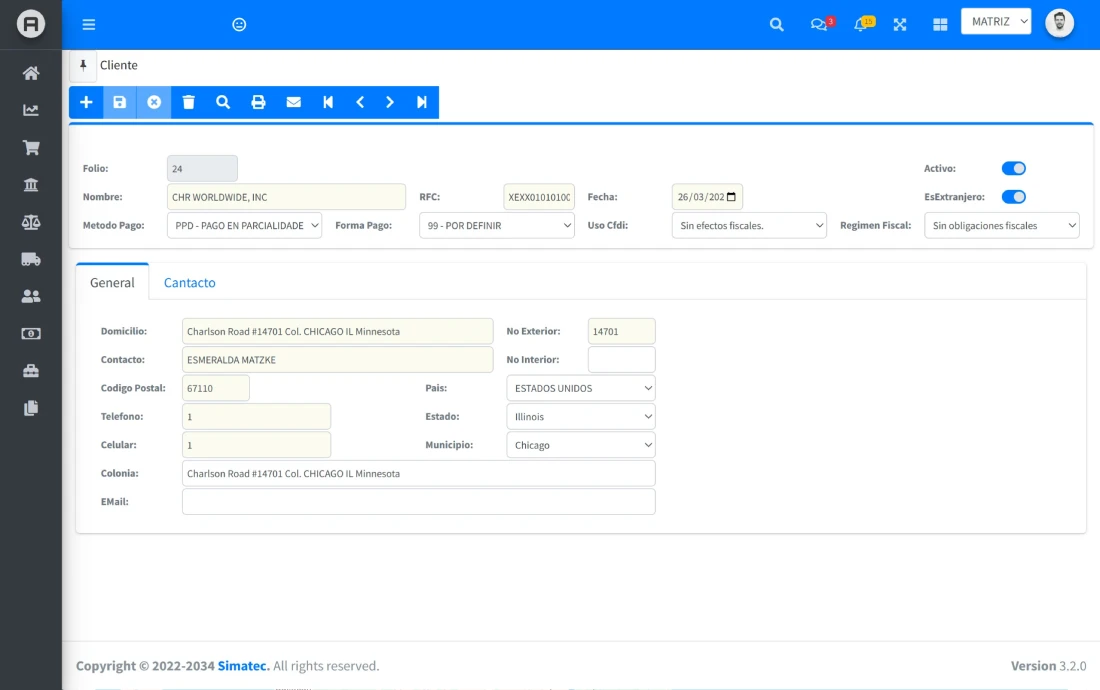The width and height of the screenshot is (1100, 690).
Task: Open the balance scale sidebar section
Action: click(x=31, y=222)
